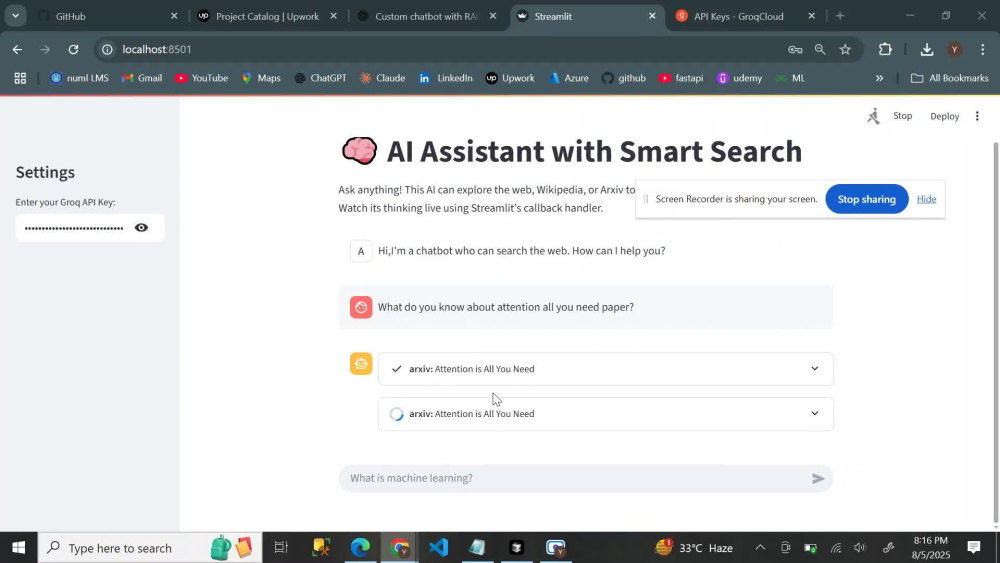The height and width of the screenshot is (563, 1000).
Task: Click the Chrome taskbar icon
Action: [400, 548]
